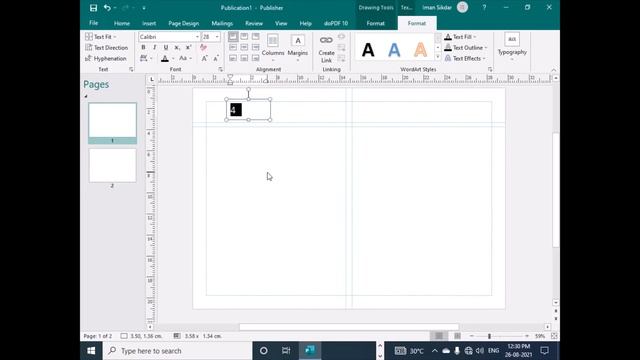This screenshot has height=360, width=640.
Task: Open the Margins dropdown
Action: (298, 47)
